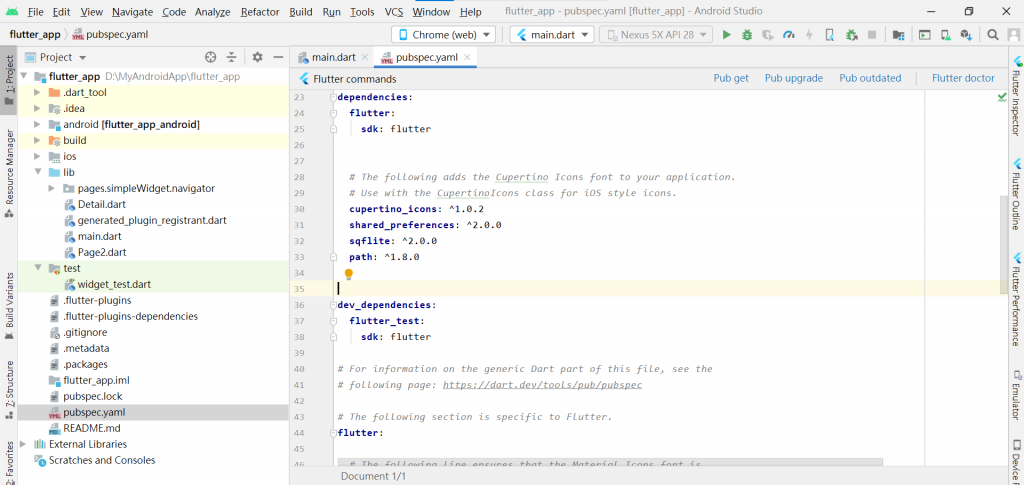This screenshot has height=485, width=1024.
Task: Click Pub upgrade link
Action: click(x=793, y=78)
